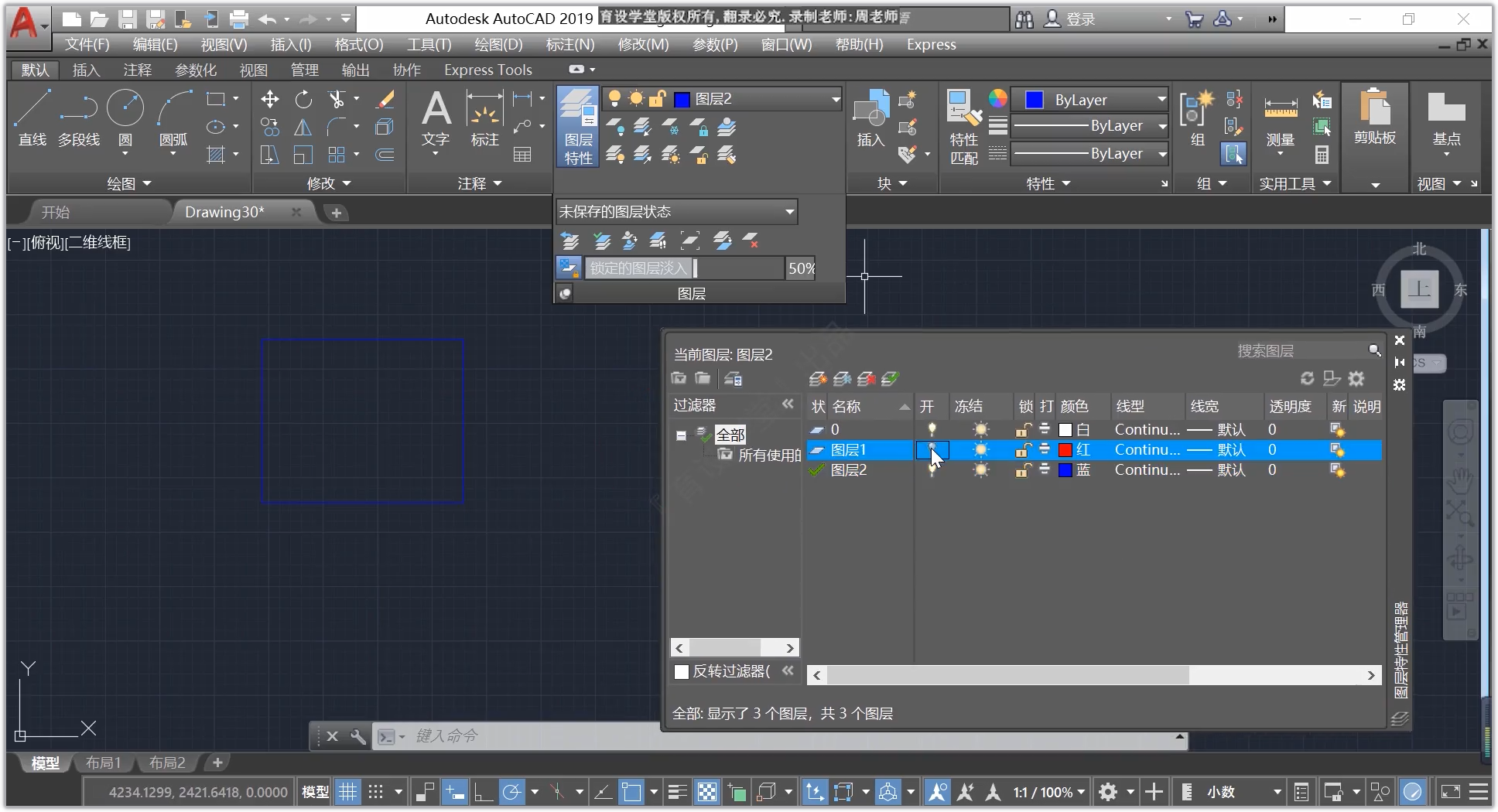1498x812 pixels.
Task: Expand the Draw (绘图) panel
Action: 128,183
